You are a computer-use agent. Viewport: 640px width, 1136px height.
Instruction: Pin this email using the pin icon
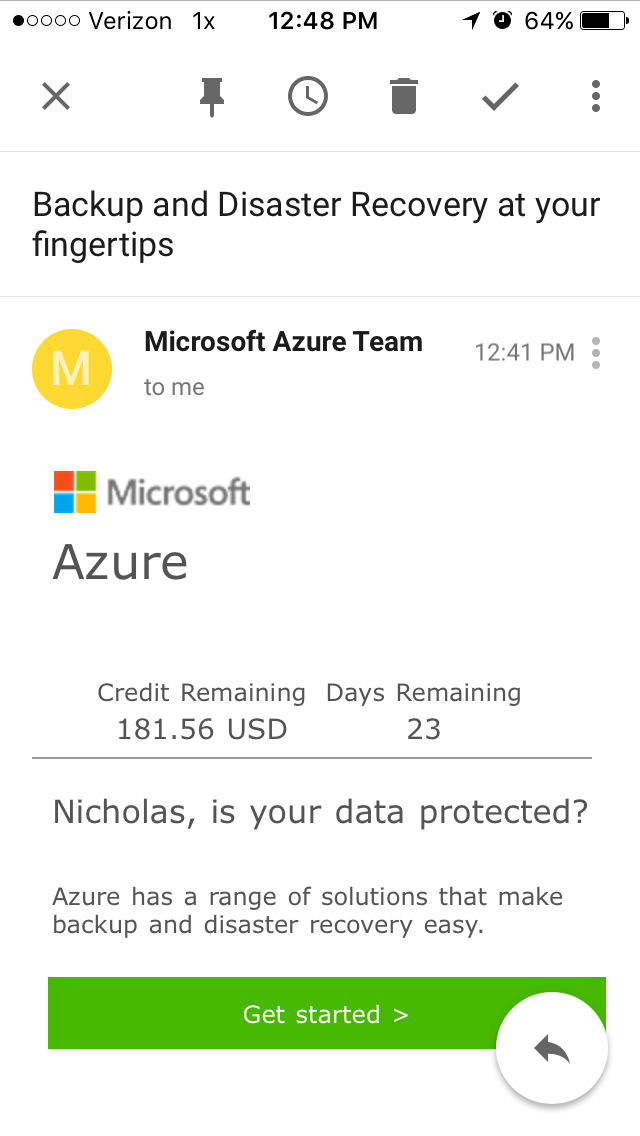coord(211,96)
